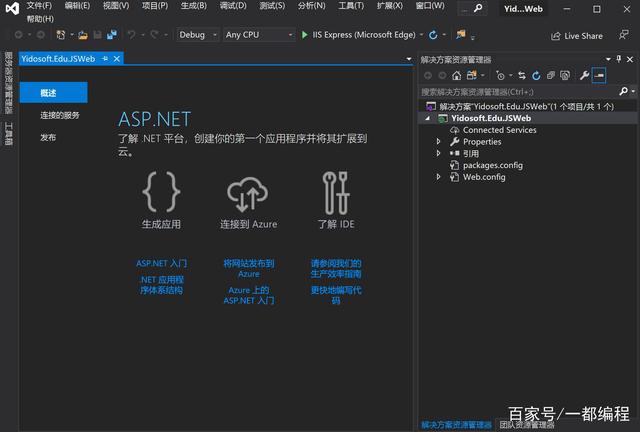Close the Yidosoft.Edu.JSWeb document tab
Image resolution: width=640 pixels, height=432 pixels.
click(x=117, y=59)
